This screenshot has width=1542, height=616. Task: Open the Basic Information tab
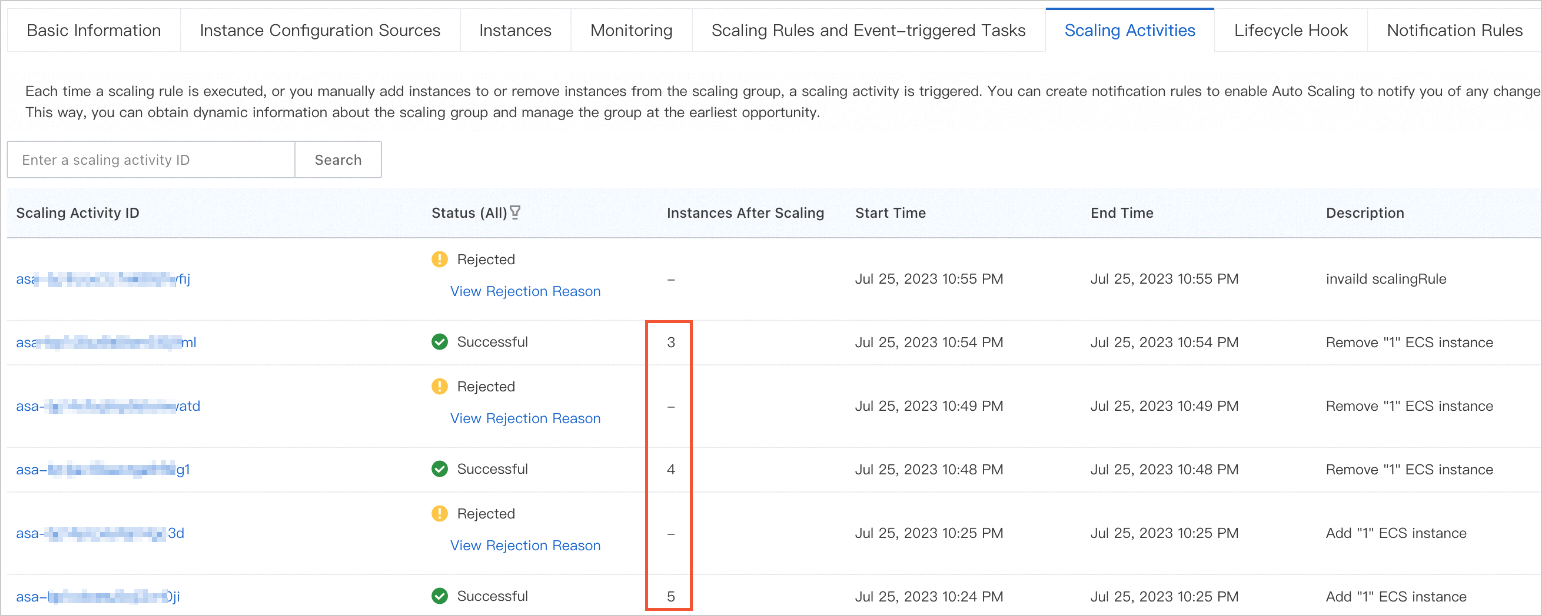94,30
